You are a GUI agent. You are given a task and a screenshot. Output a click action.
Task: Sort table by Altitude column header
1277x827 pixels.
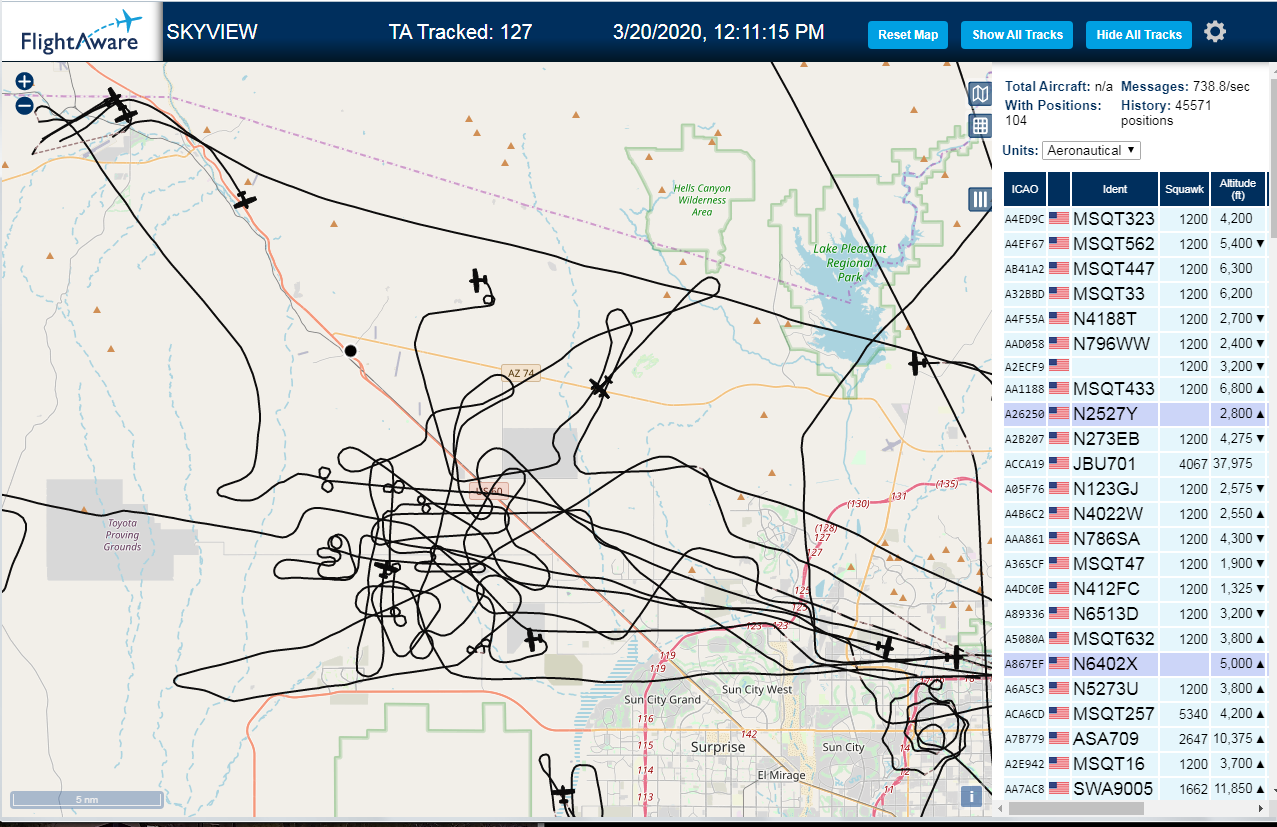[x=1238, y=190]
